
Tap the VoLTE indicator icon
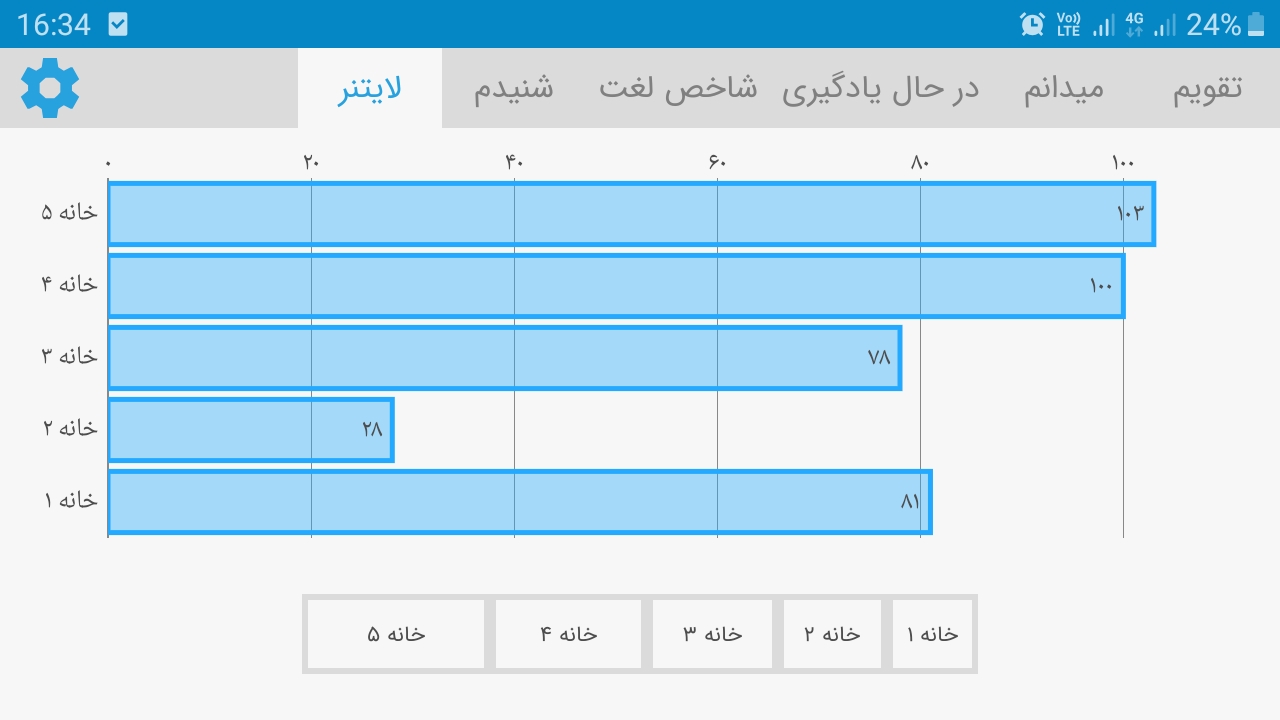point(1068,24)
